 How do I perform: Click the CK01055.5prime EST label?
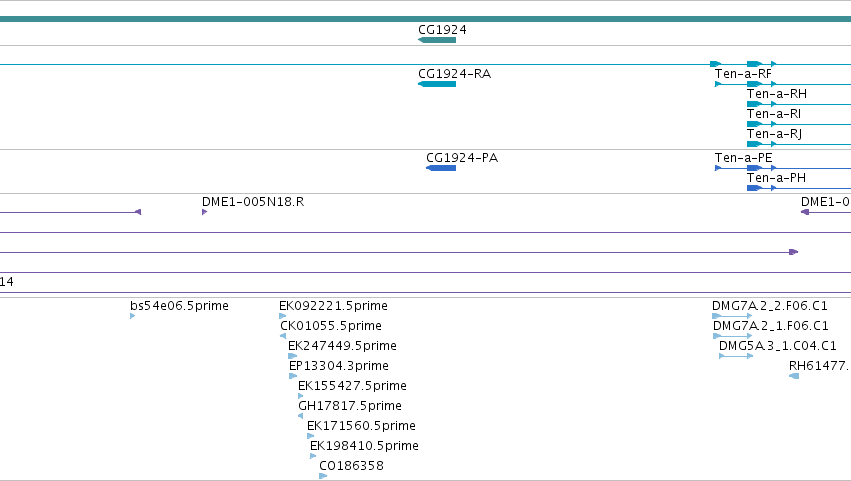(x=331, y=326)
